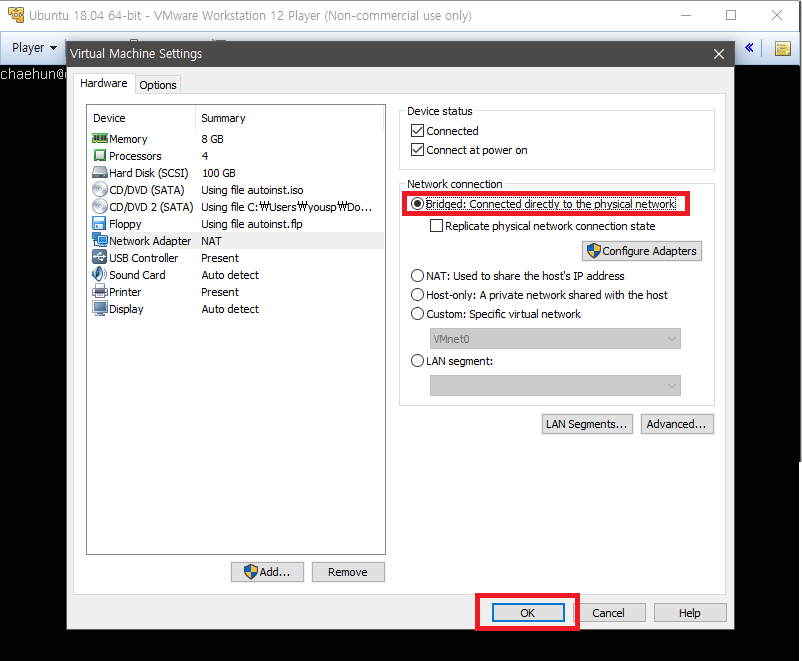Select the USB Controller 'Present' summary
Image resolution: width=802 pixels, height=661 pixels.
click(x=220, y=258)
